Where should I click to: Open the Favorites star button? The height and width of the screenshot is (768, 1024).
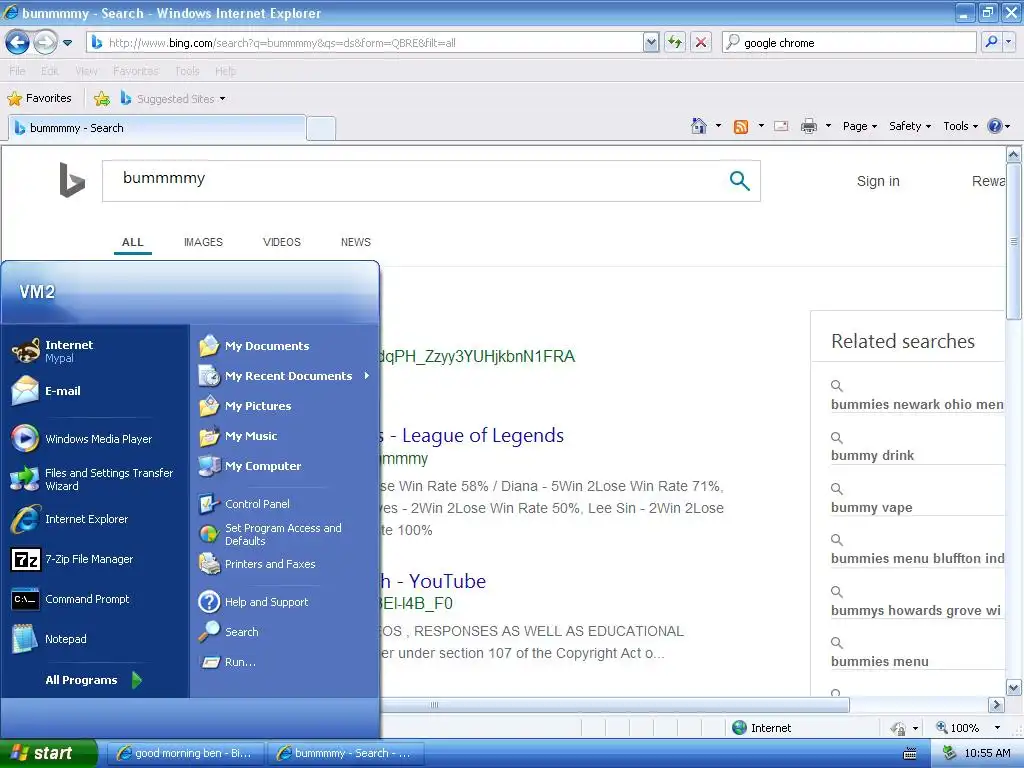(40, 99)
